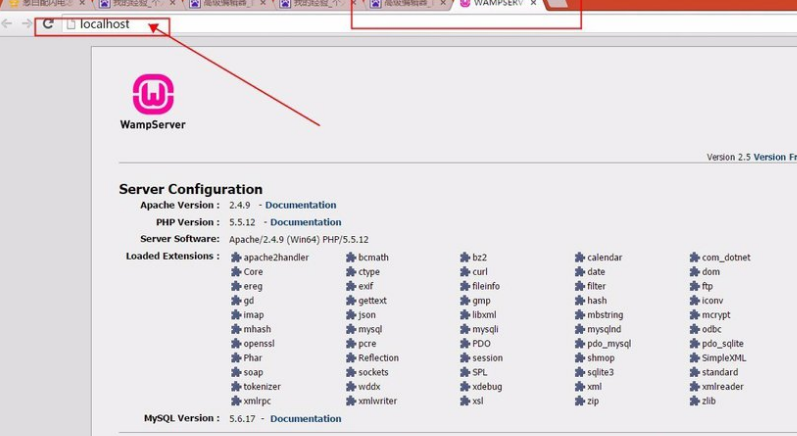797x436 pixels.
Task: Open PHP Version Documentation link
Action: [x=305, y=222]
